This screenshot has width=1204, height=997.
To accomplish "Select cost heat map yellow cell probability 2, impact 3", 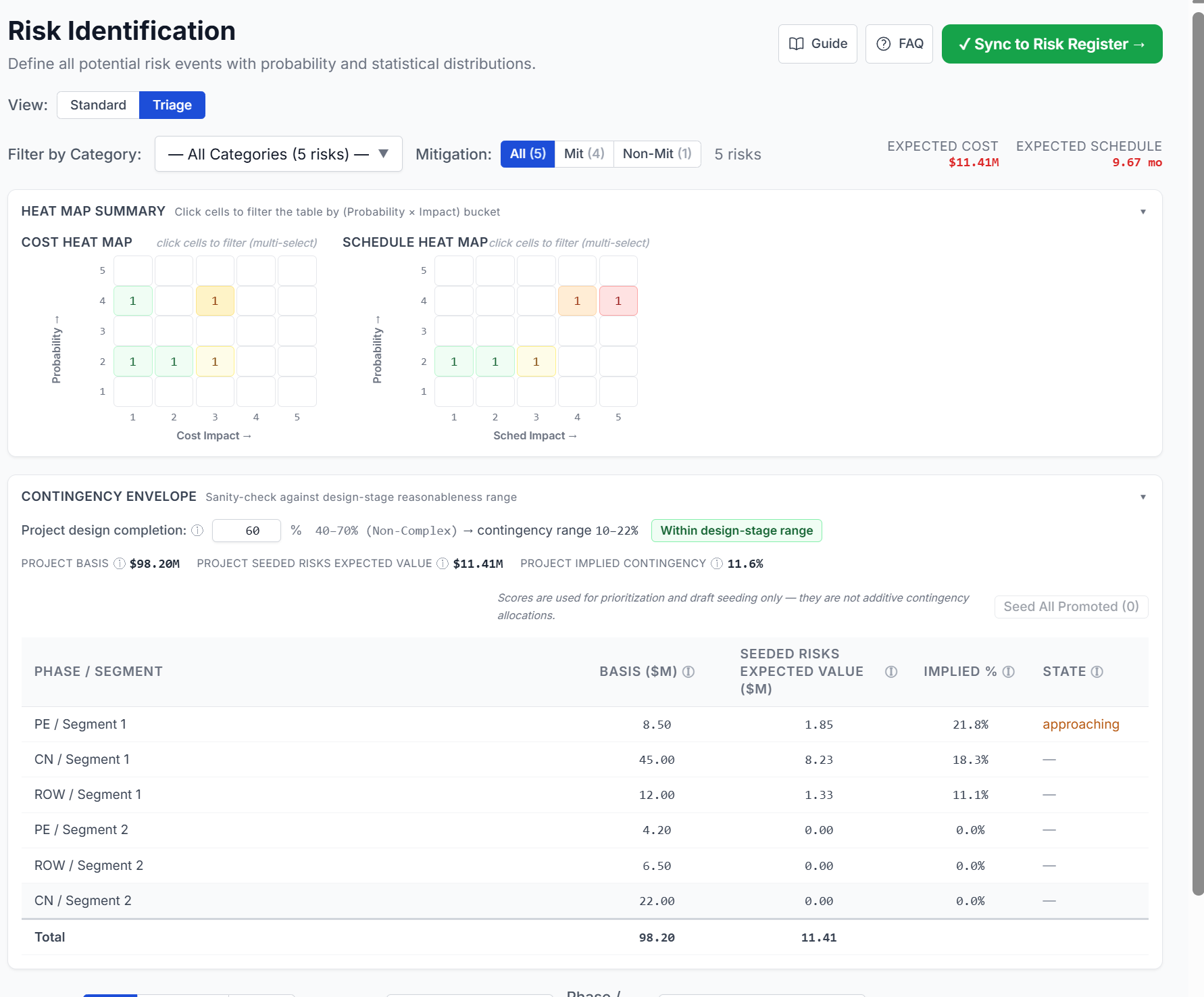I will click(x=215, y=362).
